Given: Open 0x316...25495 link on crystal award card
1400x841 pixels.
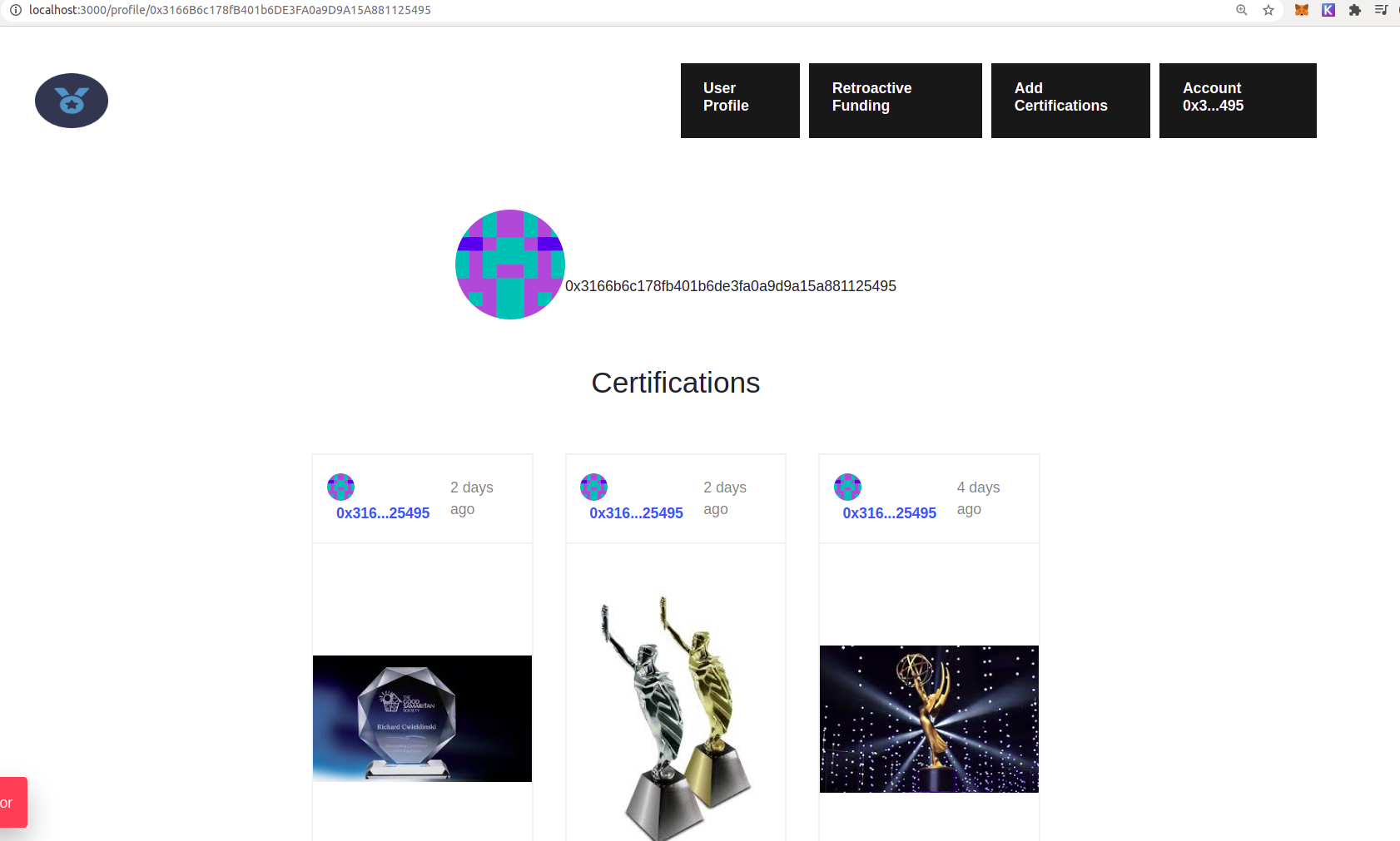Looking at the screenshot, I should 383,513.
